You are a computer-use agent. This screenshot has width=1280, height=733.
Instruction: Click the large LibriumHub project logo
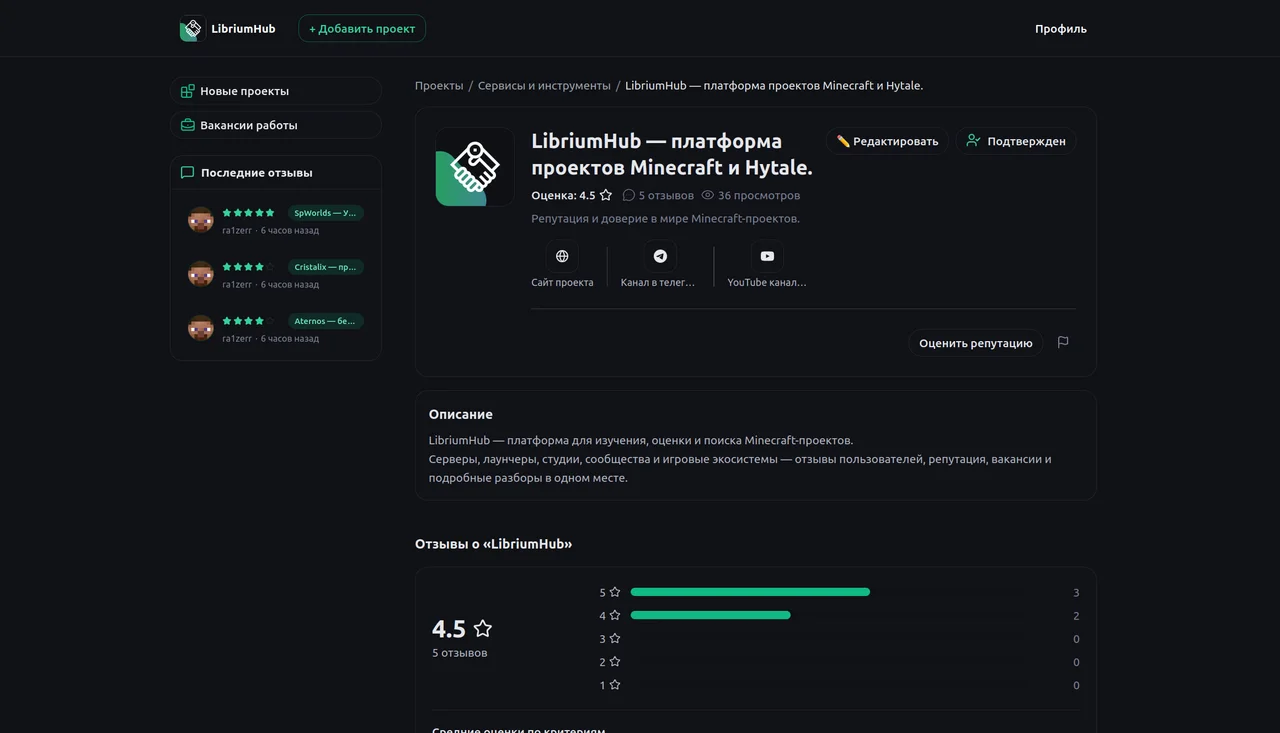pos(475,167)
